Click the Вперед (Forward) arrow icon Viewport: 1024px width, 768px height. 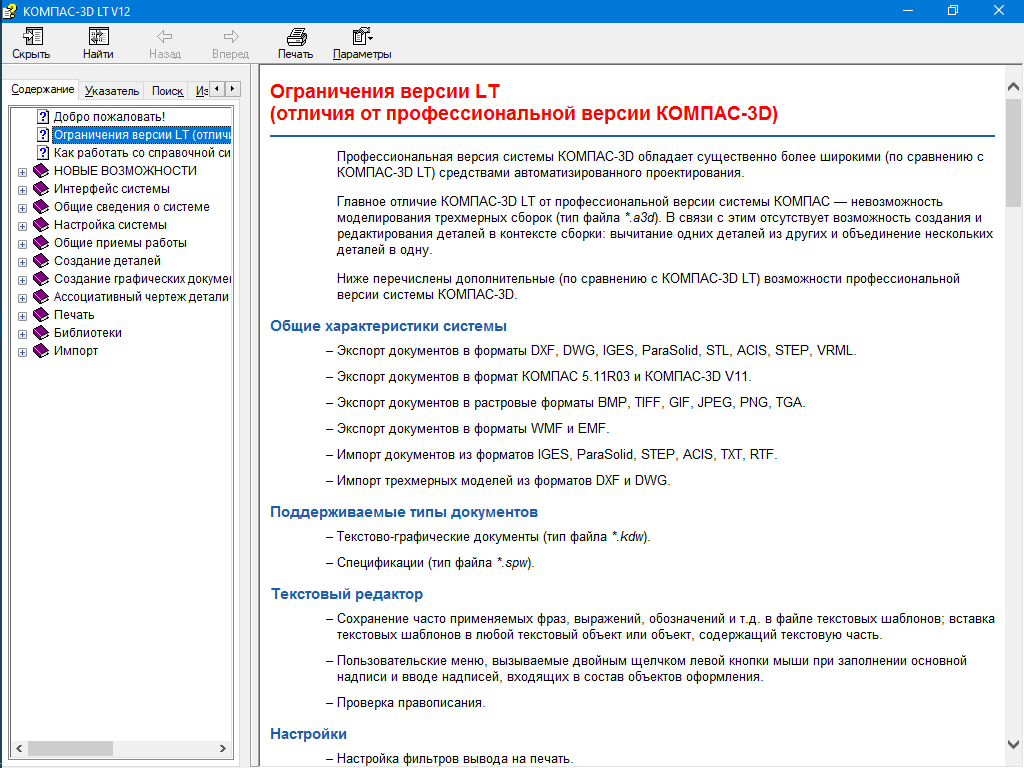click(231, 36)
